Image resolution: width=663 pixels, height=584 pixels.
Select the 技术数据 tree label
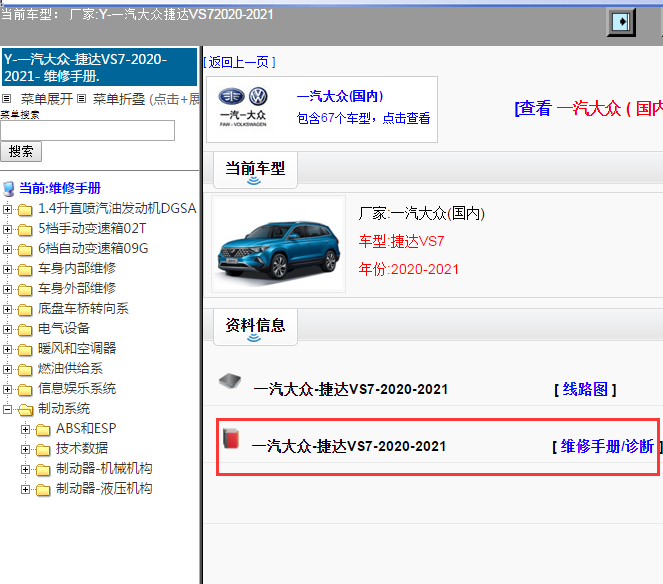pyautogui.click(x=82, y=449)
